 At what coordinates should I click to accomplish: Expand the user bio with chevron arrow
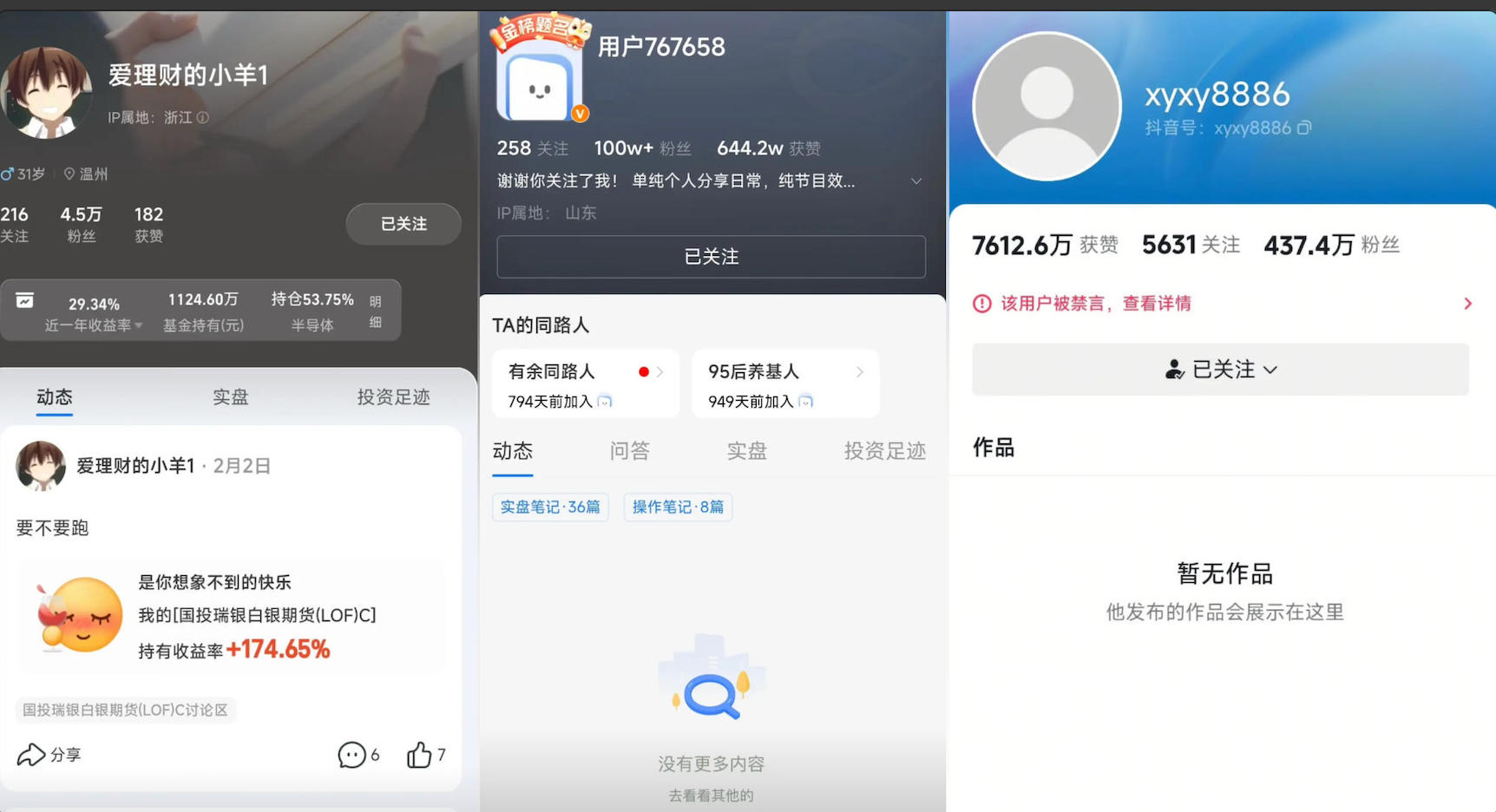[915, 181]
